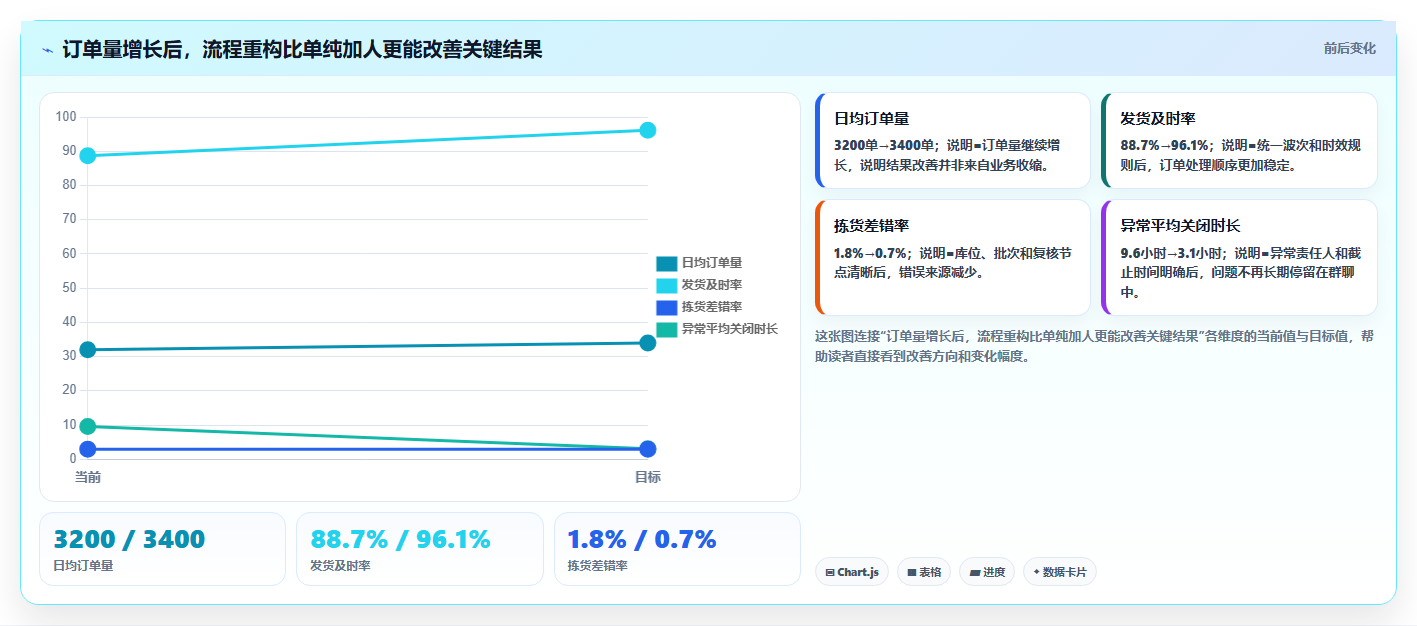
Task: Click the 100 y-axis tick label
Action: [66, 117]
